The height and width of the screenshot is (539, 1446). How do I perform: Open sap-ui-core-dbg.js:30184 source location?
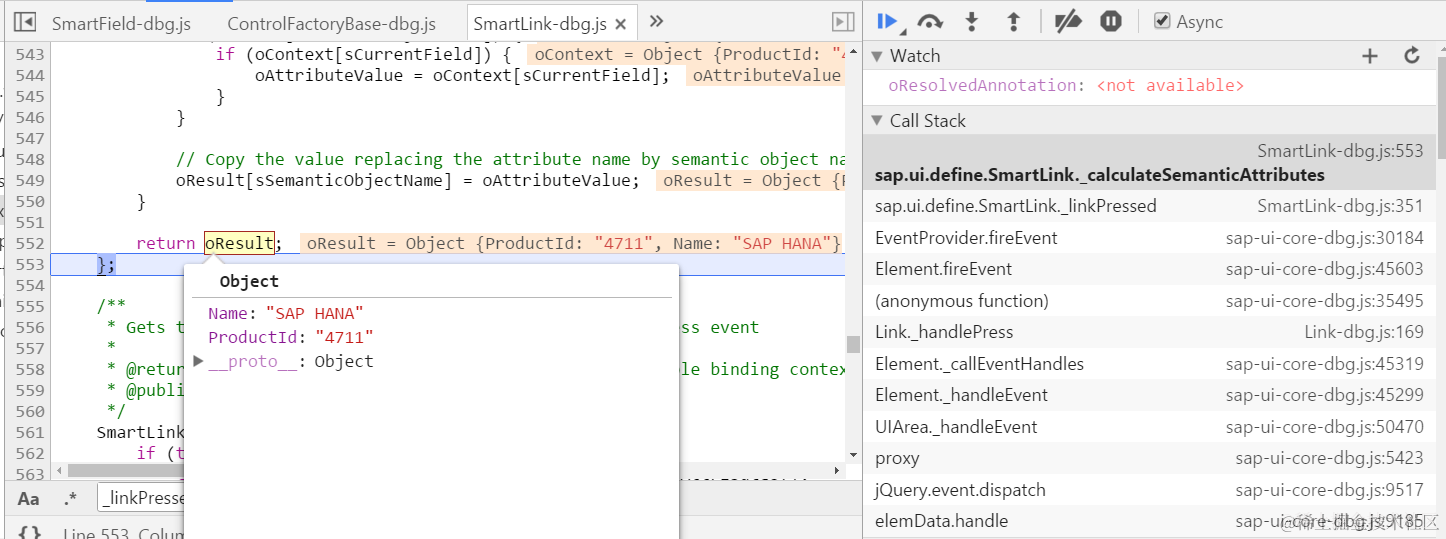[x=1325, y=238]
